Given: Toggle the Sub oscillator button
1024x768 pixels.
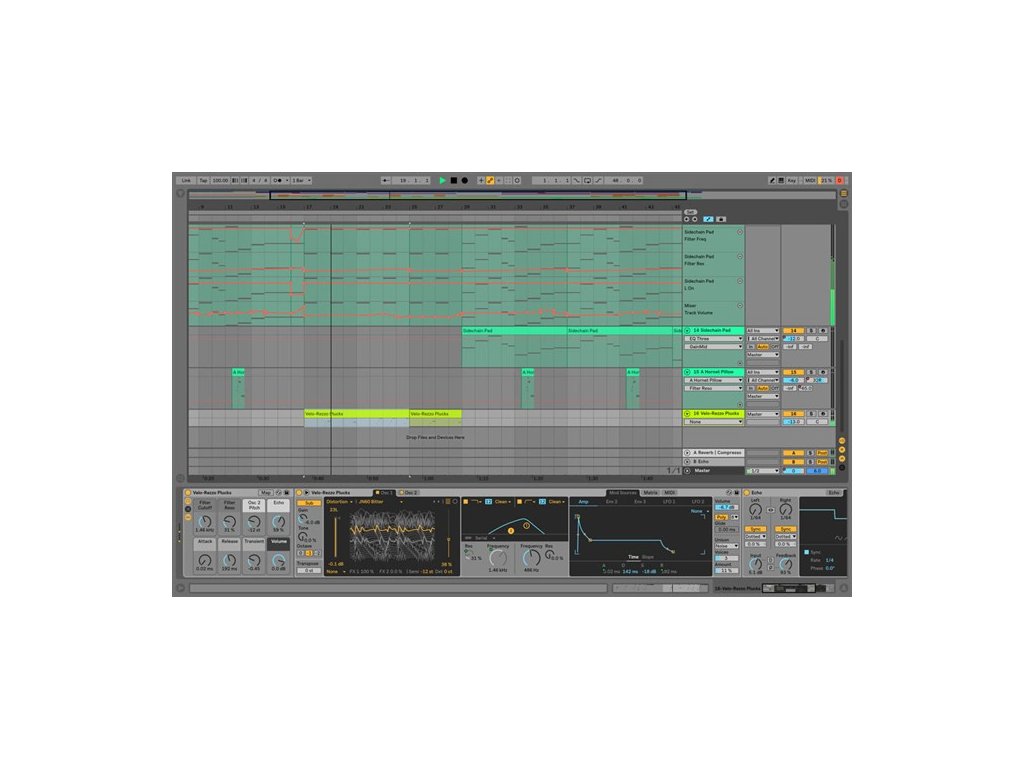Looking at the screenshot, I should click(308, 503).
